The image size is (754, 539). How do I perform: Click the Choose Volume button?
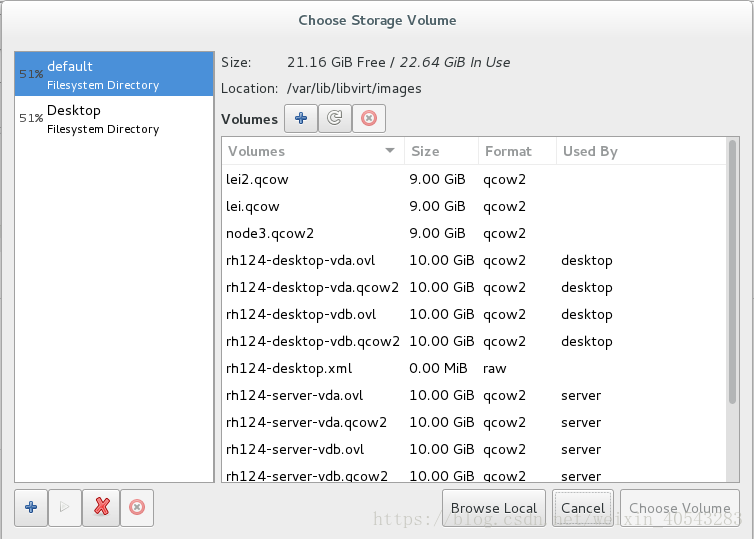click(x=679, y=508)
